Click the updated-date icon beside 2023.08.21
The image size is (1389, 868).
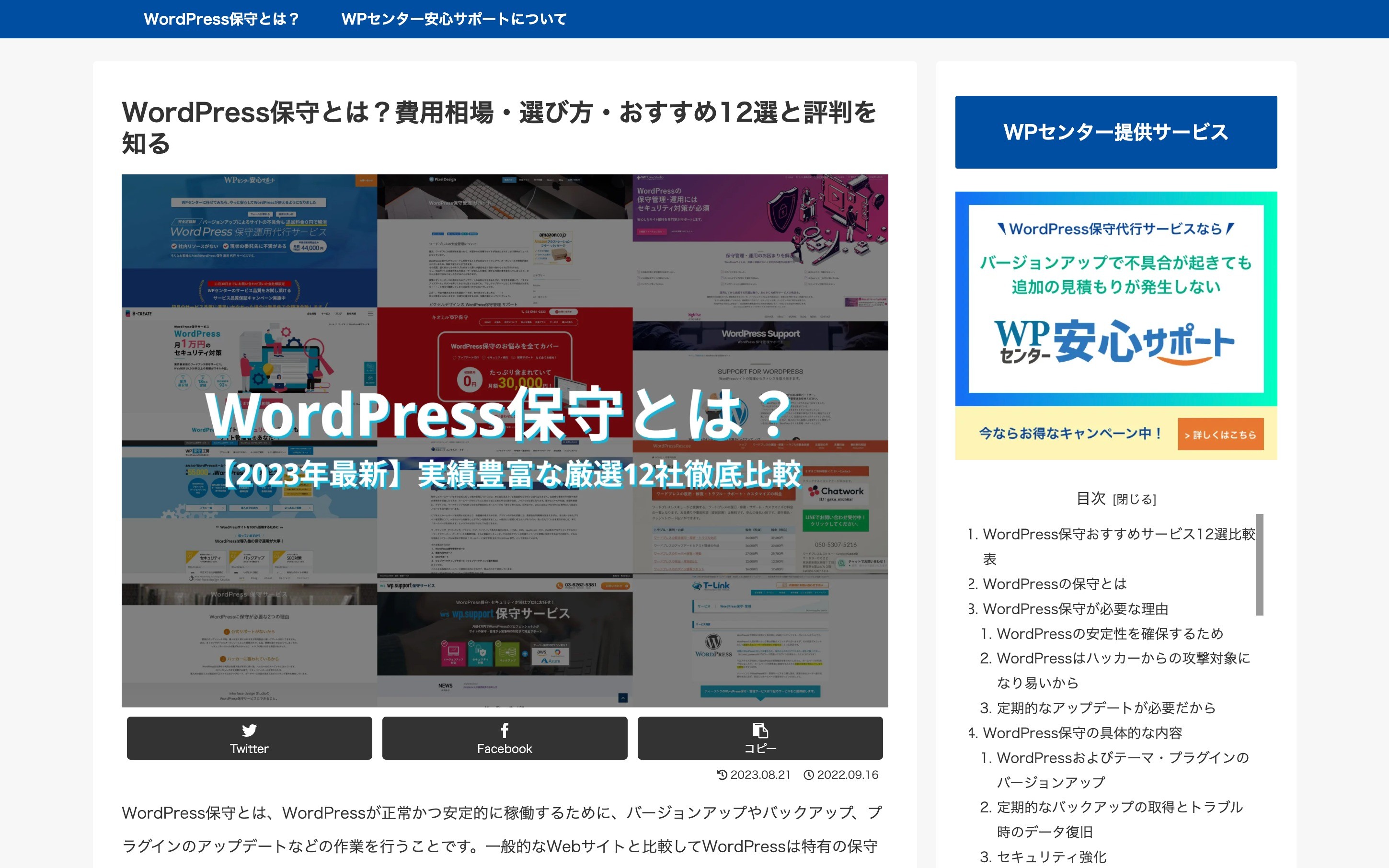tap(723, 775)
